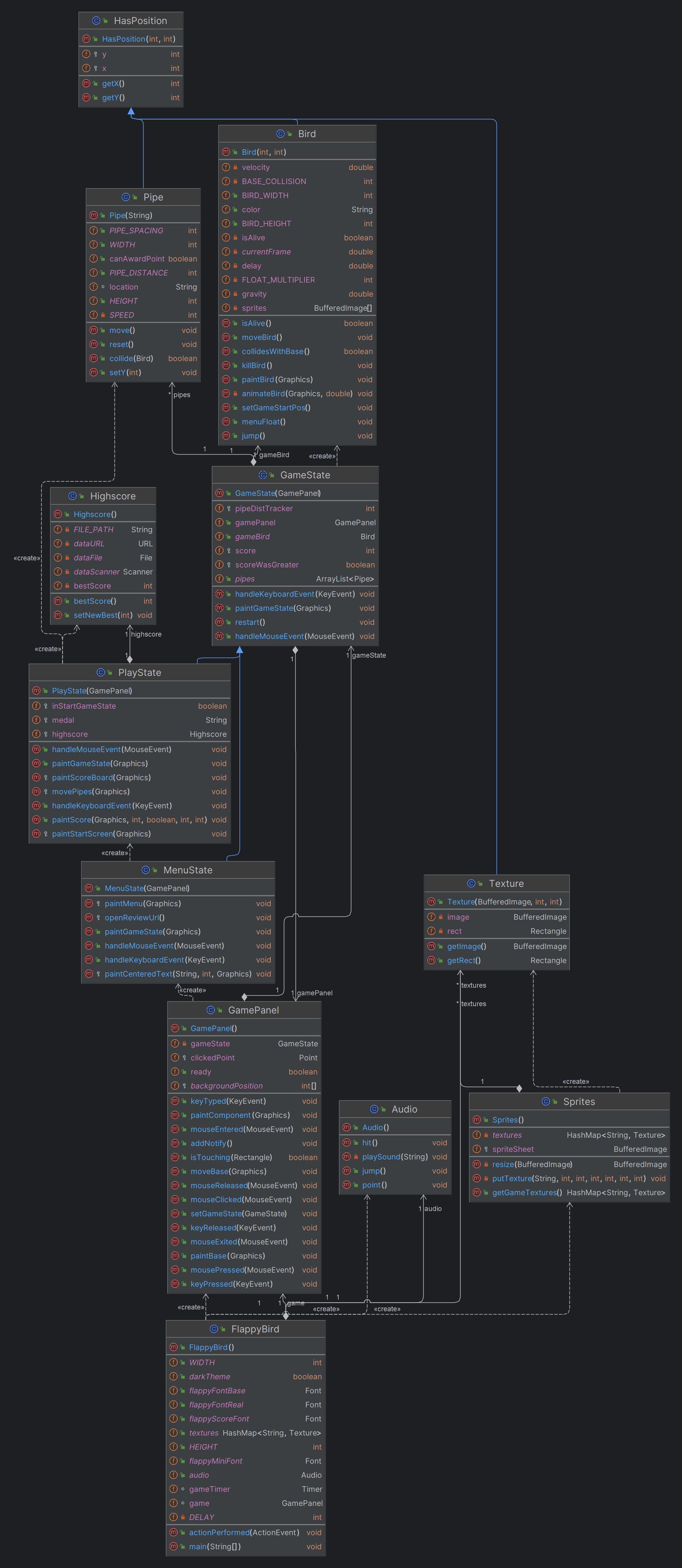Select the abstract class icon beside GameState title
The height and width of the screenshot is (1568, 682).
(x=263, y=475)
